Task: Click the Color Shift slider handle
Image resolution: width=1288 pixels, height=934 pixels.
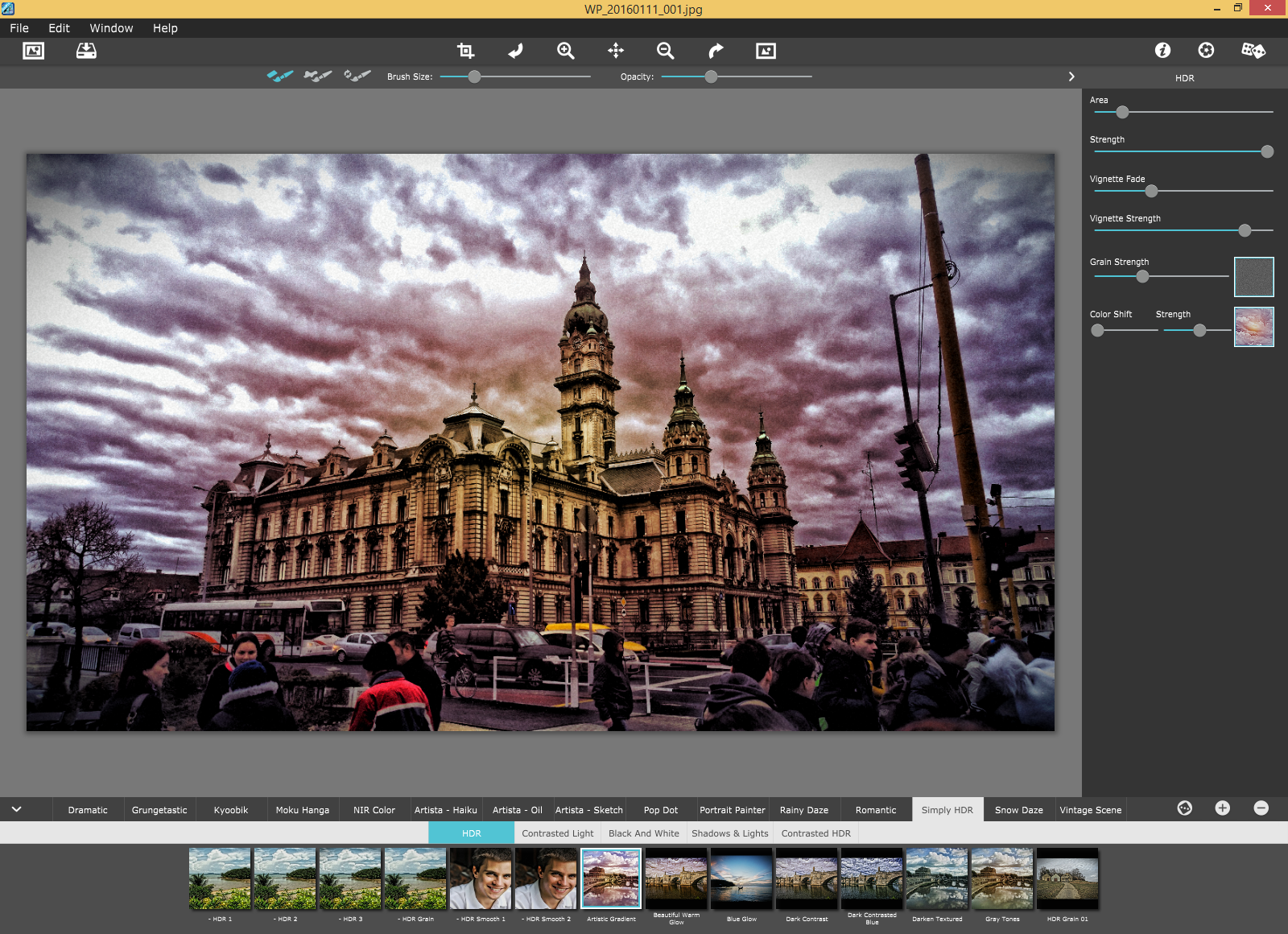Action: (x=1097, y=330)
